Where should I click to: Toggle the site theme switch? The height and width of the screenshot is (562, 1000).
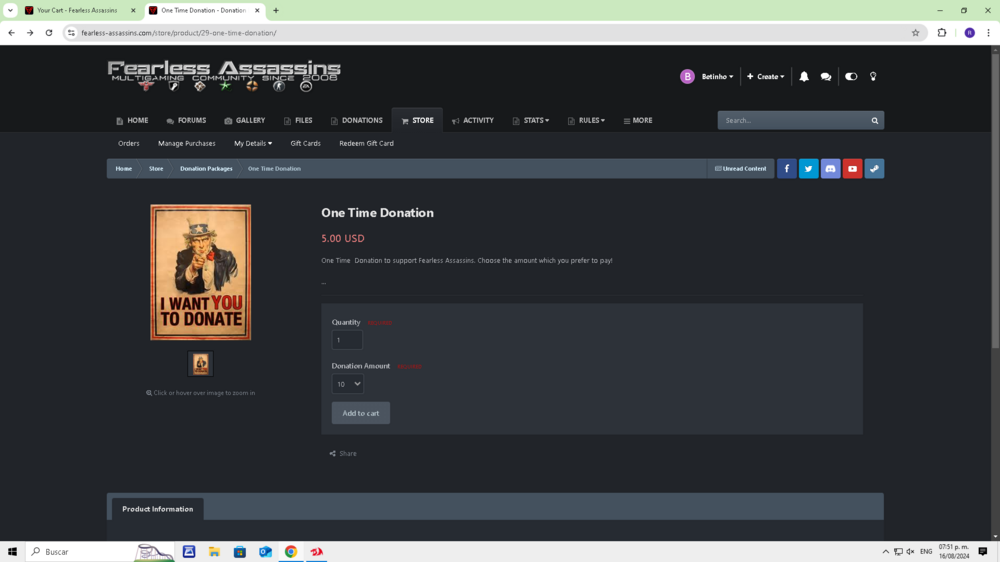click(x=851, y=77)
